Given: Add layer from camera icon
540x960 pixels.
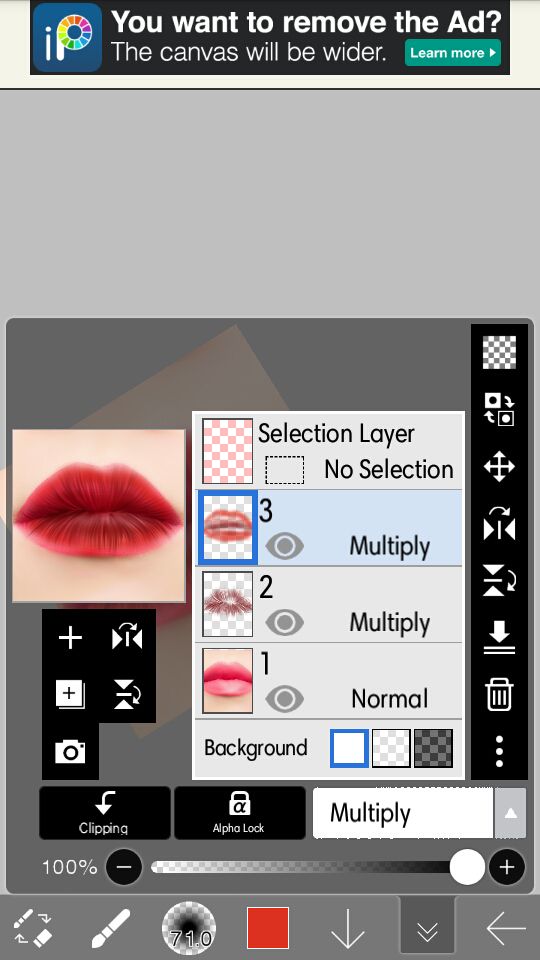Looking at the screenshot, I should coord(70,751).
